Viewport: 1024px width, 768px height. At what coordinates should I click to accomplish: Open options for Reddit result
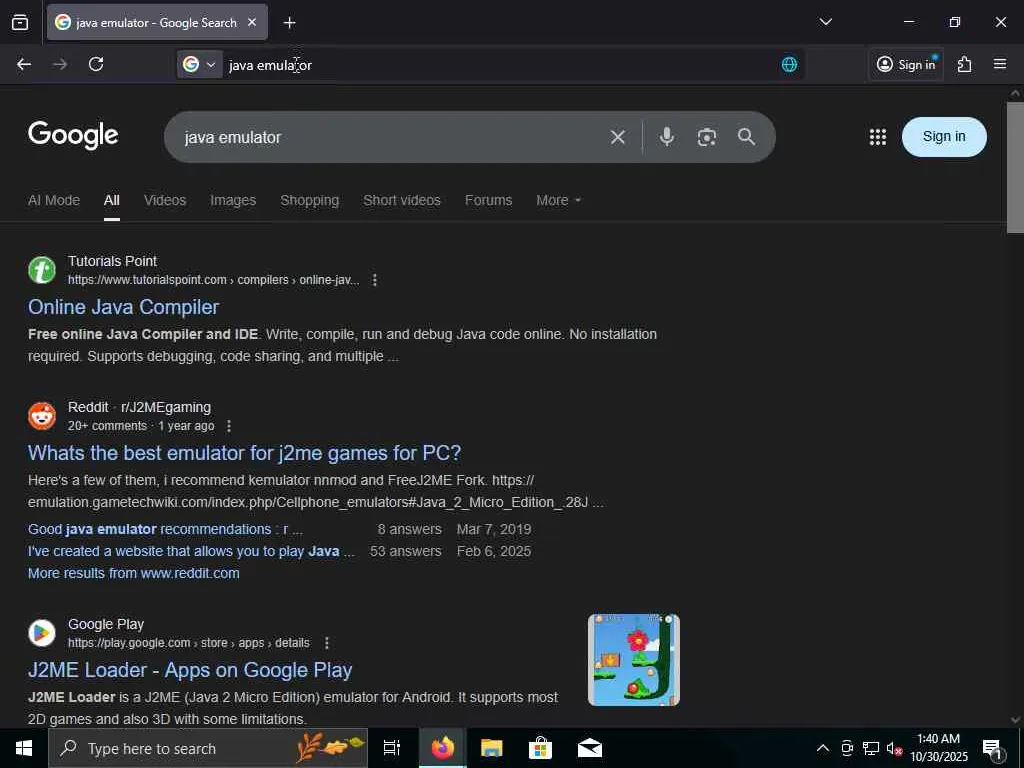(229, 426)
